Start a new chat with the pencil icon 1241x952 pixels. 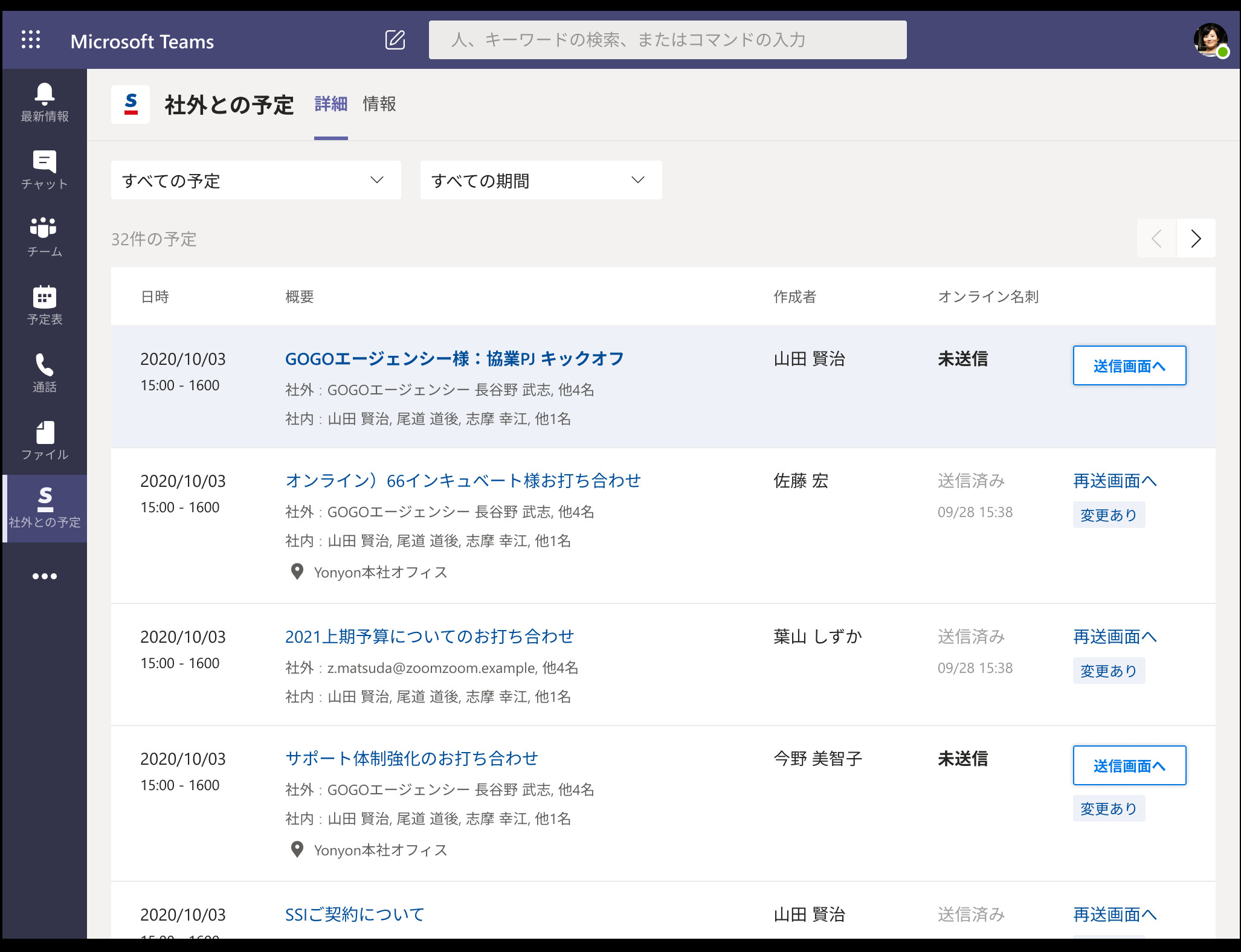[395, 39]
